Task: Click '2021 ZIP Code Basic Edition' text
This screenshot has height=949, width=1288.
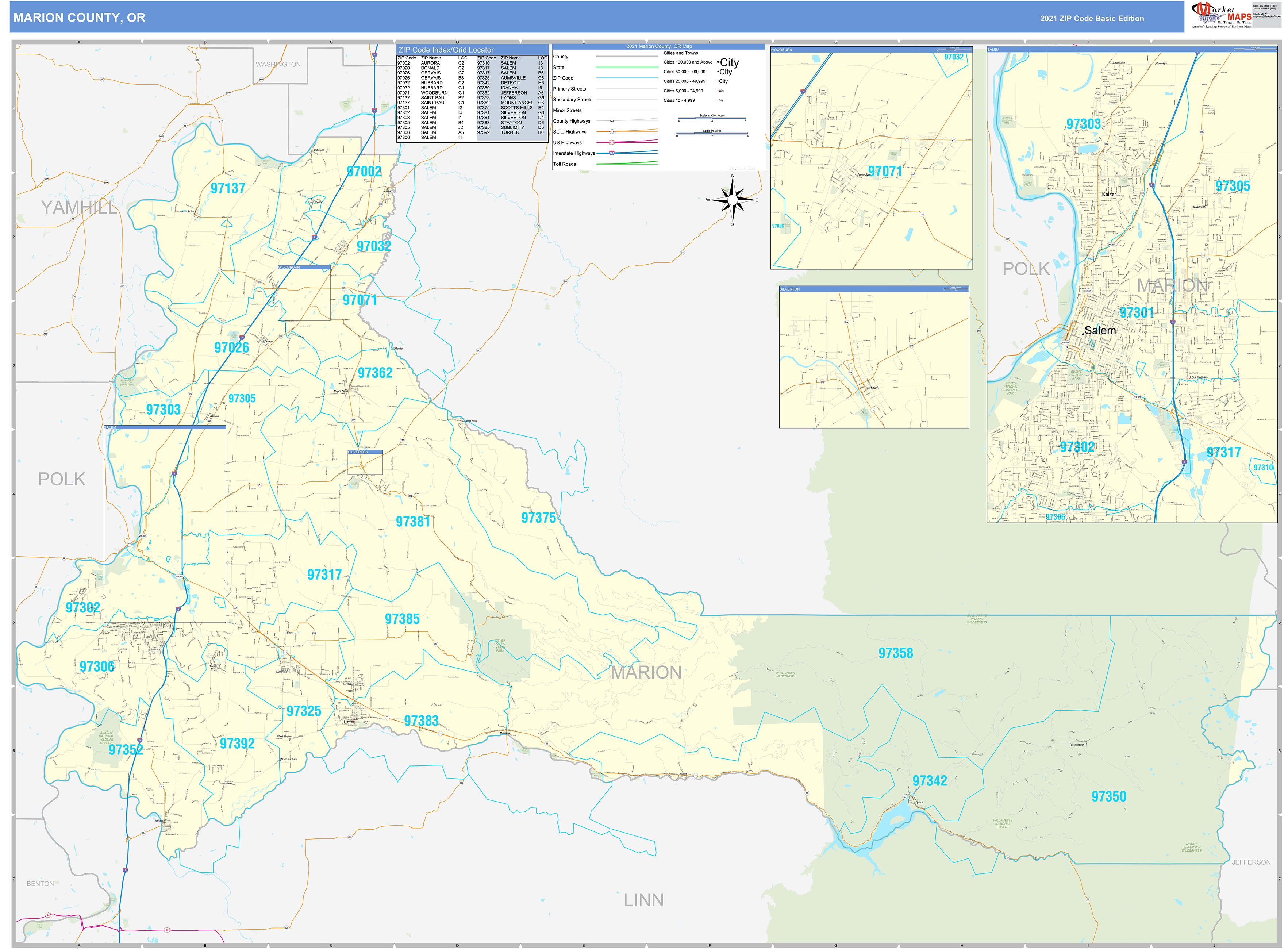Action: pyautogui.click(x=1092, y=18)
